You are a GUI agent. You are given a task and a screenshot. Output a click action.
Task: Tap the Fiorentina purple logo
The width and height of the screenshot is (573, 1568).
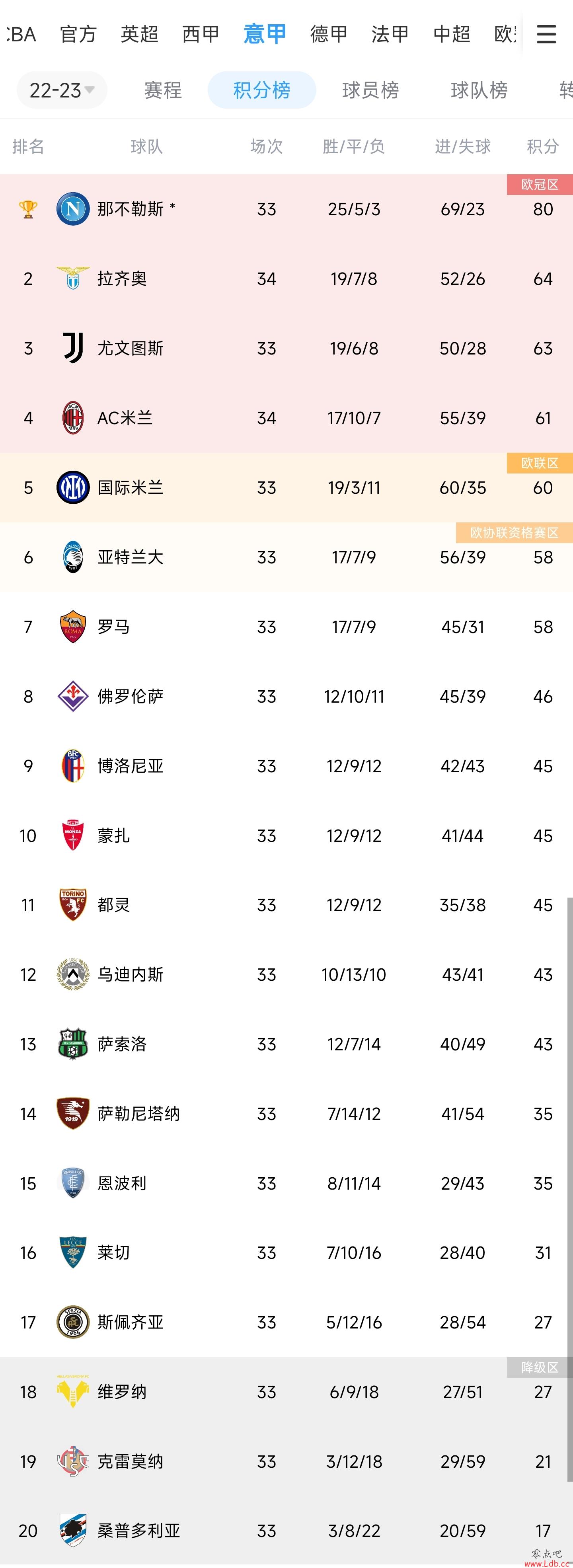[73, 696]
